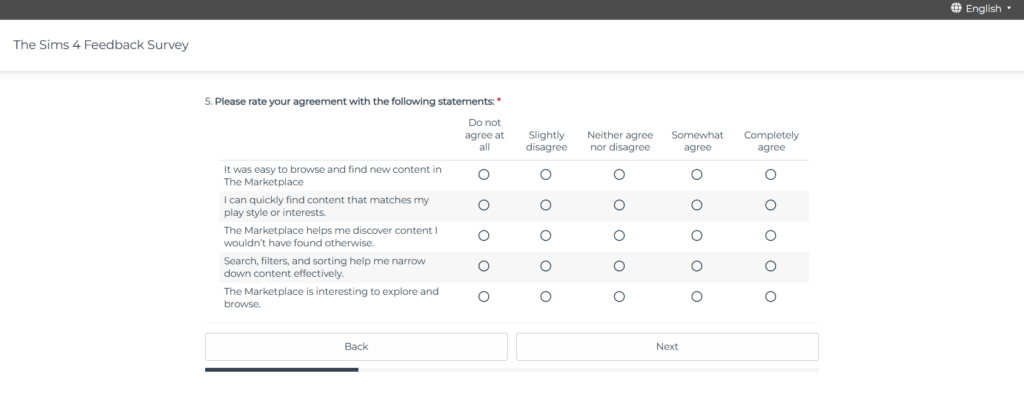Open the English language dropdown

click(981, 8)
